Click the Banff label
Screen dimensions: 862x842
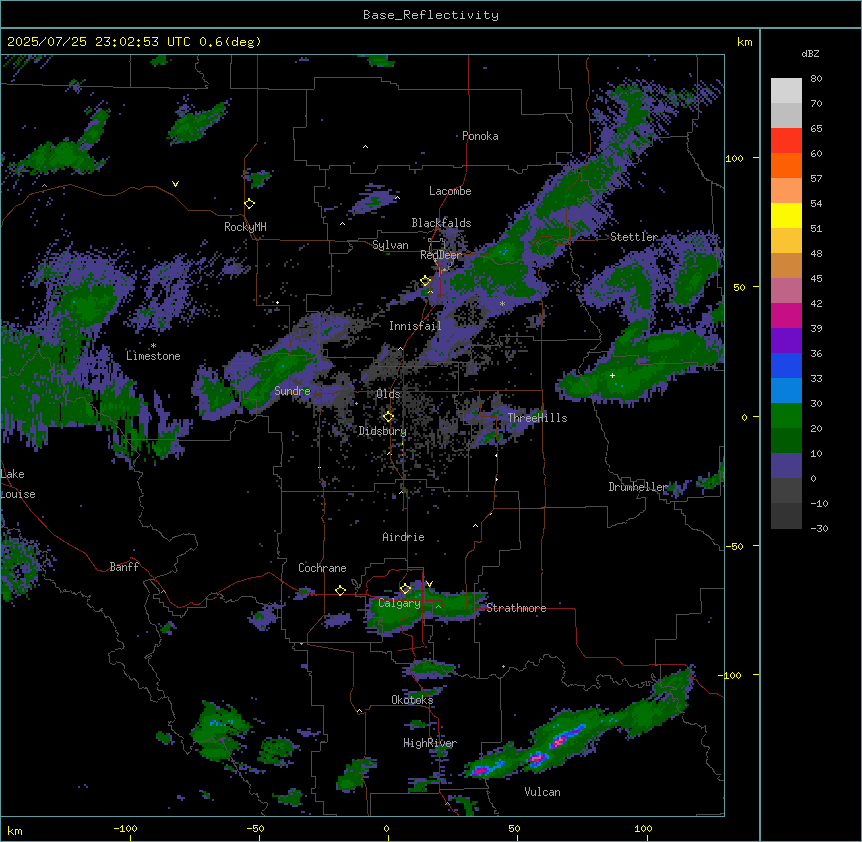(x=124, y=567)
